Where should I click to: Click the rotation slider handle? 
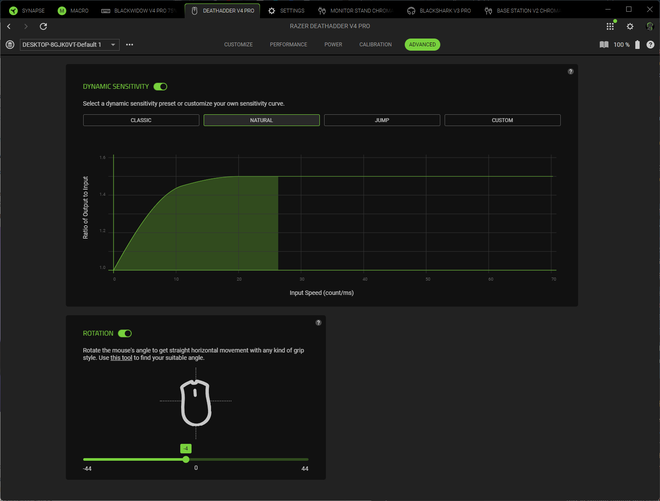186,459
